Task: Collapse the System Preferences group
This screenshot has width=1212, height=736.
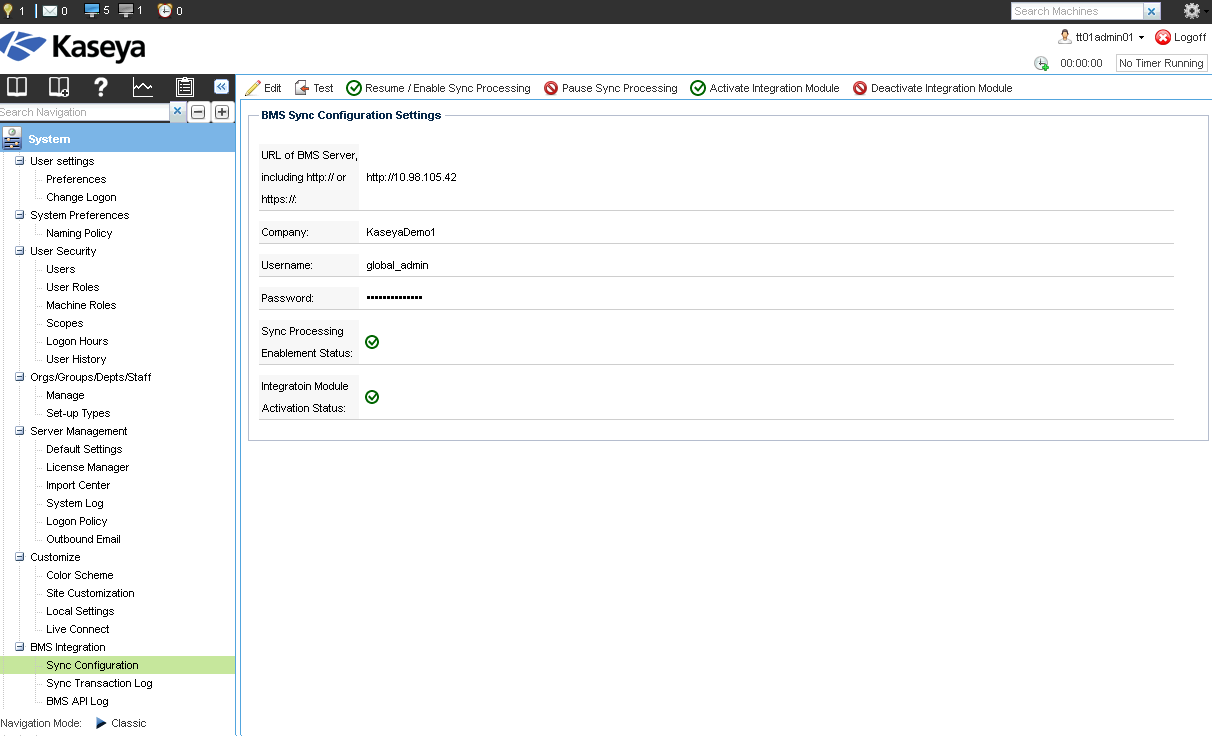Action: click(20, 215)
